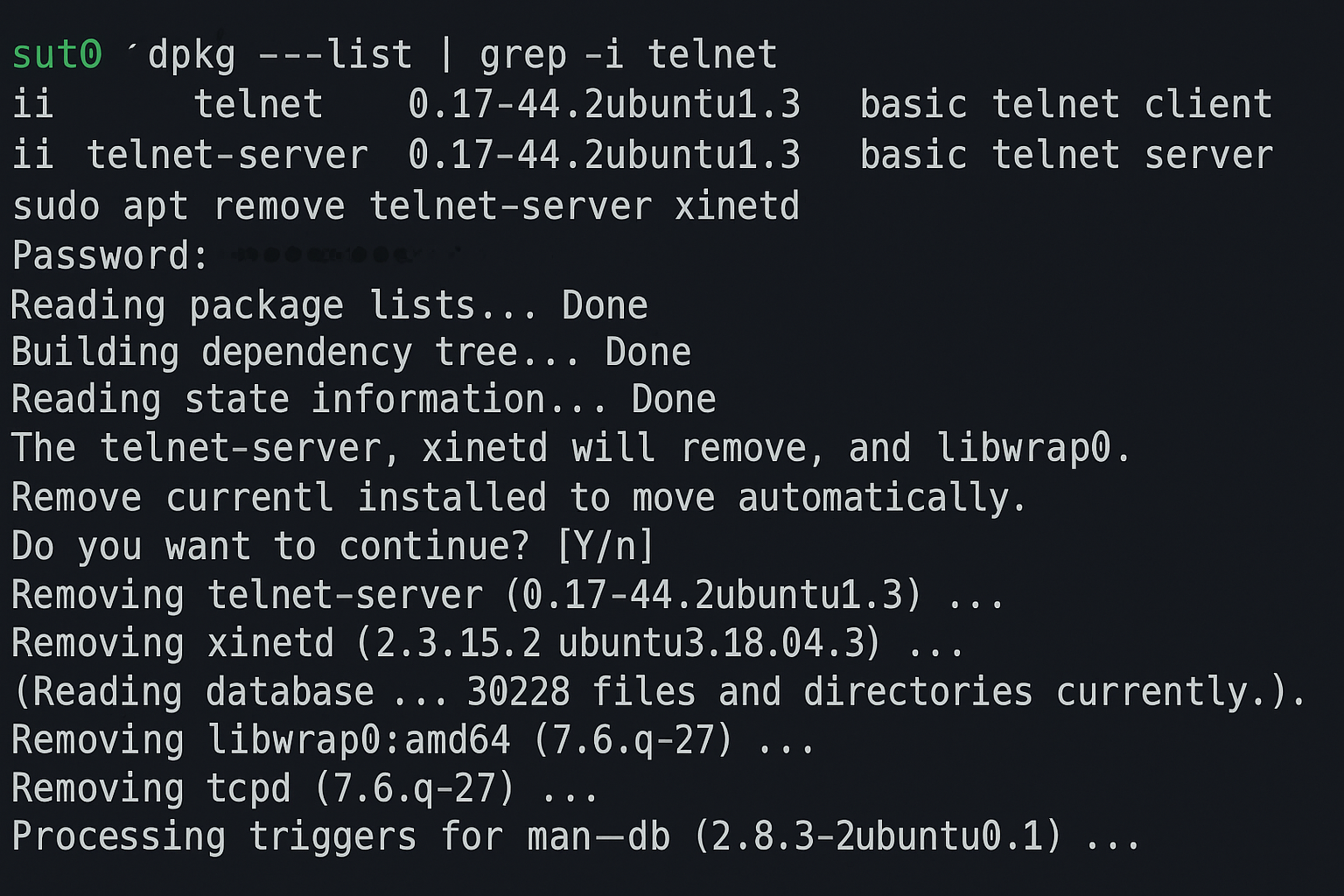Click the version 0.17-44.2ubuntu1.3 in the telnet row
Image resolution: width=1344 pixels, height=896 pixels.
(x=604, y=105)
